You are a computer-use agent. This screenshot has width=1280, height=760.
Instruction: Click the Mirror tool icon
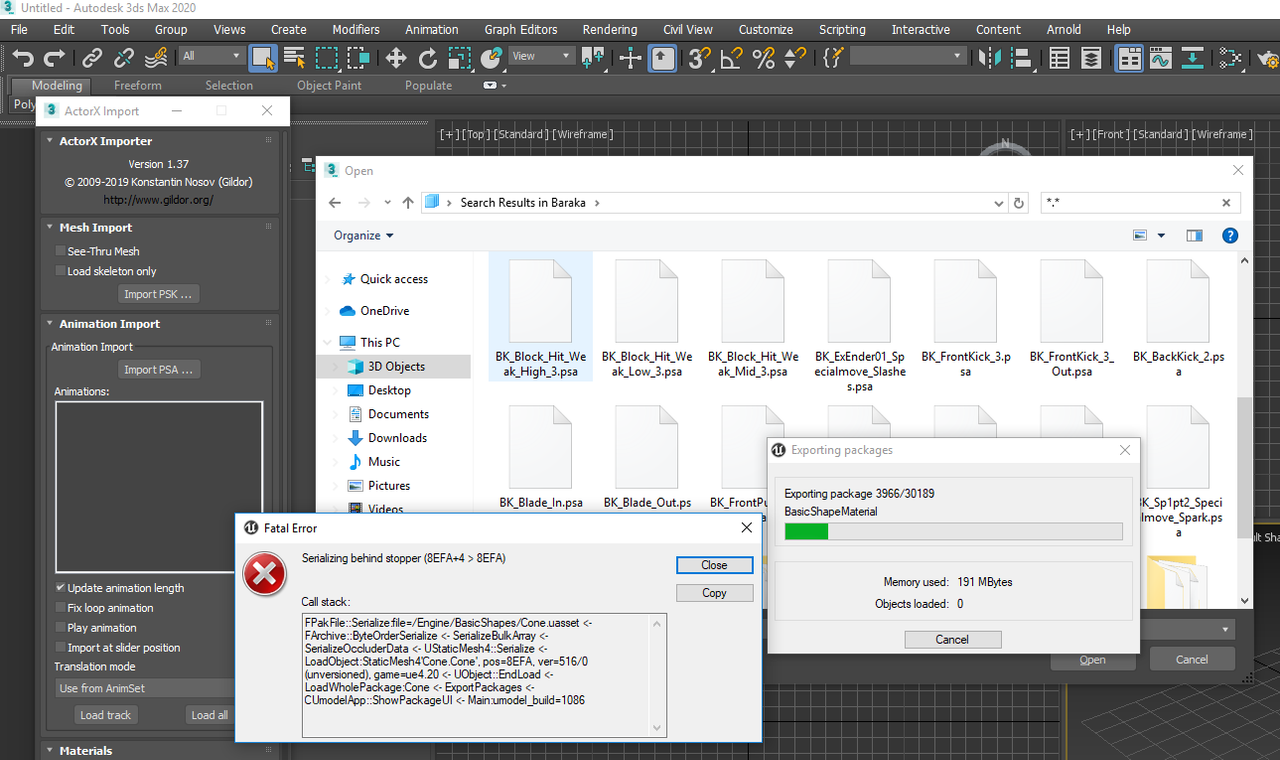(990, 58)
